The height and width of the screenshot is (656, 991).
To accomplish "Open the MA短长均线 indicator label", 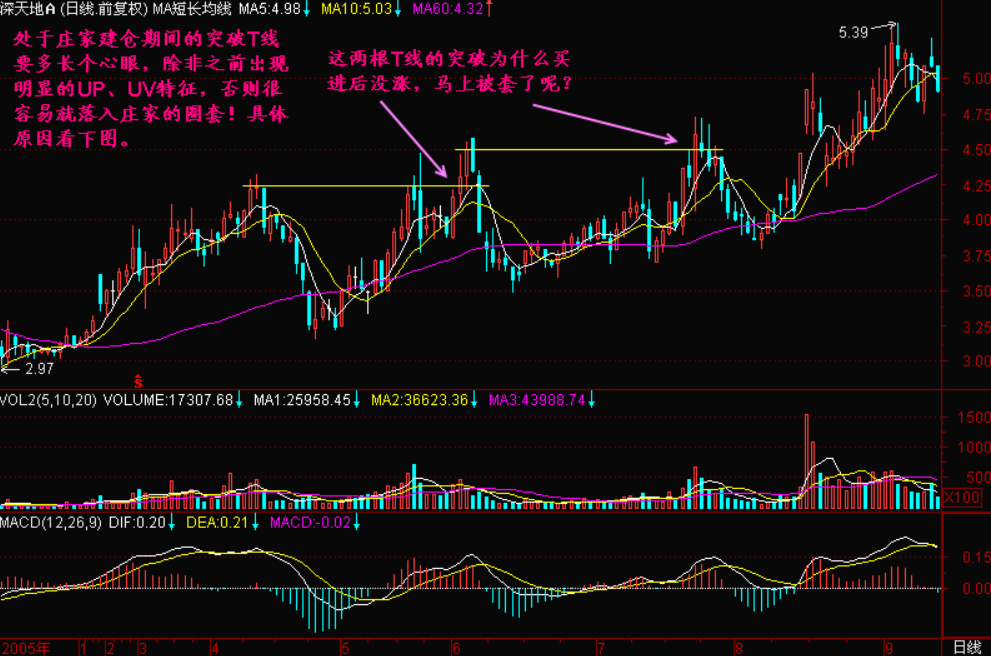I will tap(188, 9).
